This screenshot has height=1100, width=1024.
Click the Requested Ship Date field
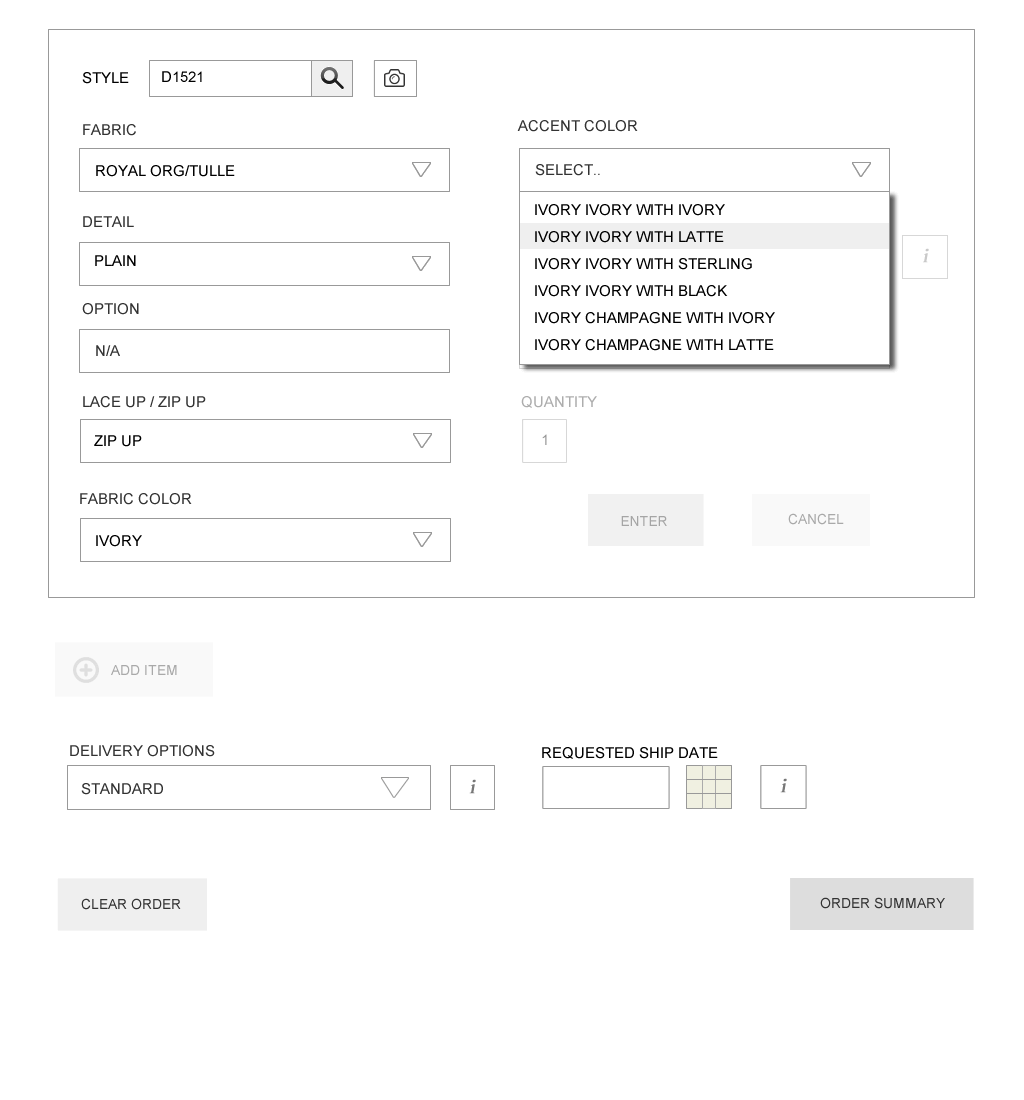pos(605,788)
